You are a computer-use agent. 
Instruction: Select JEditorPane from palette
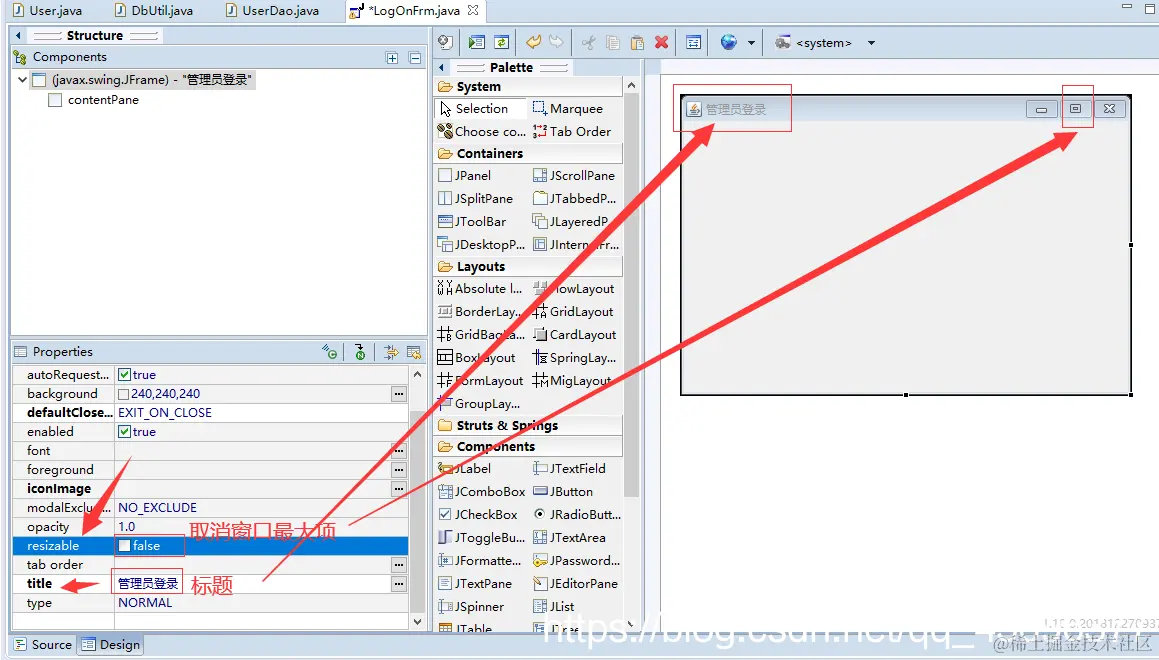(575, 583)
